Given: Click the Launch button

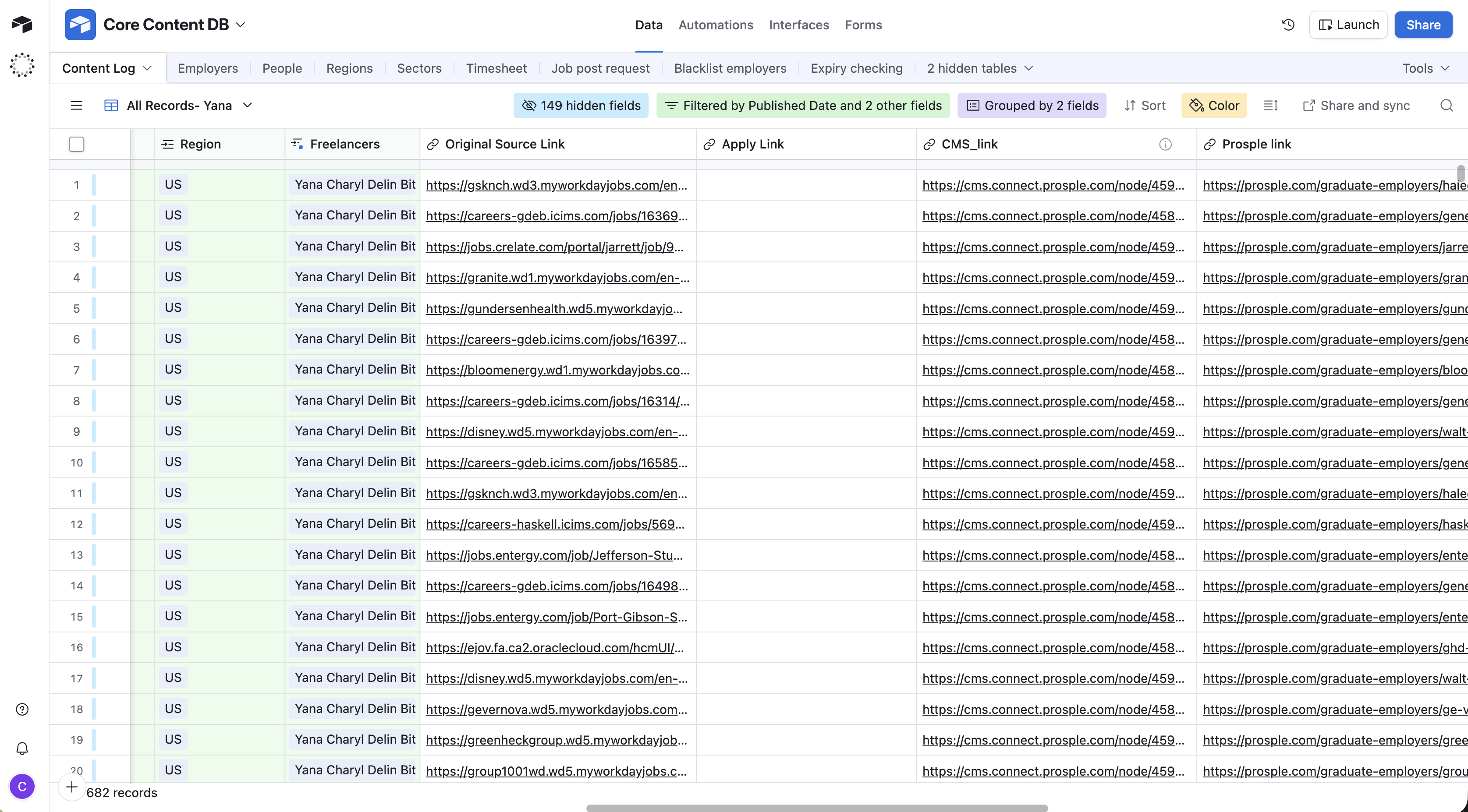Looking at the screenshot, I should [1348, 25].
